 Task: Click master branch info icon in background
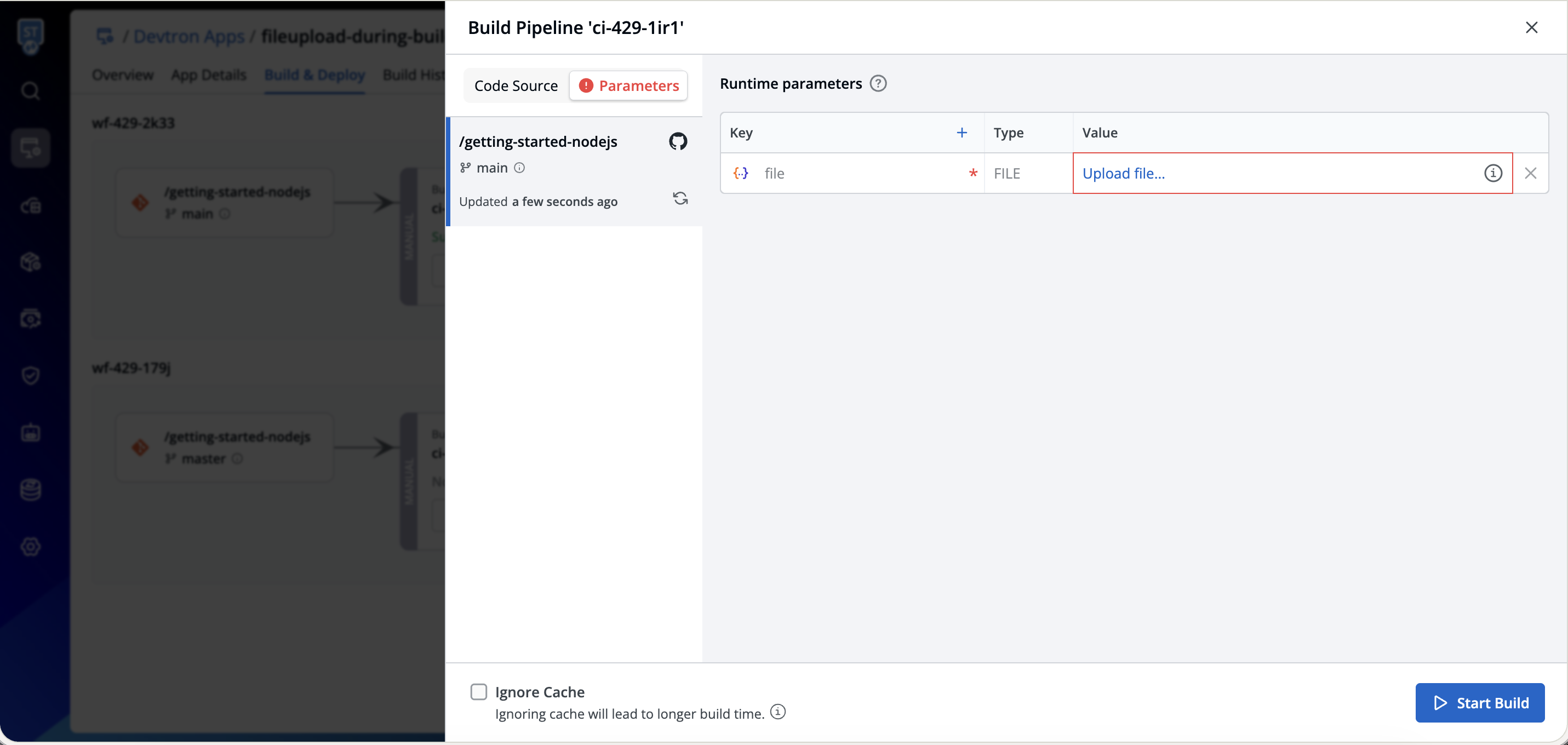pos(237,459)
